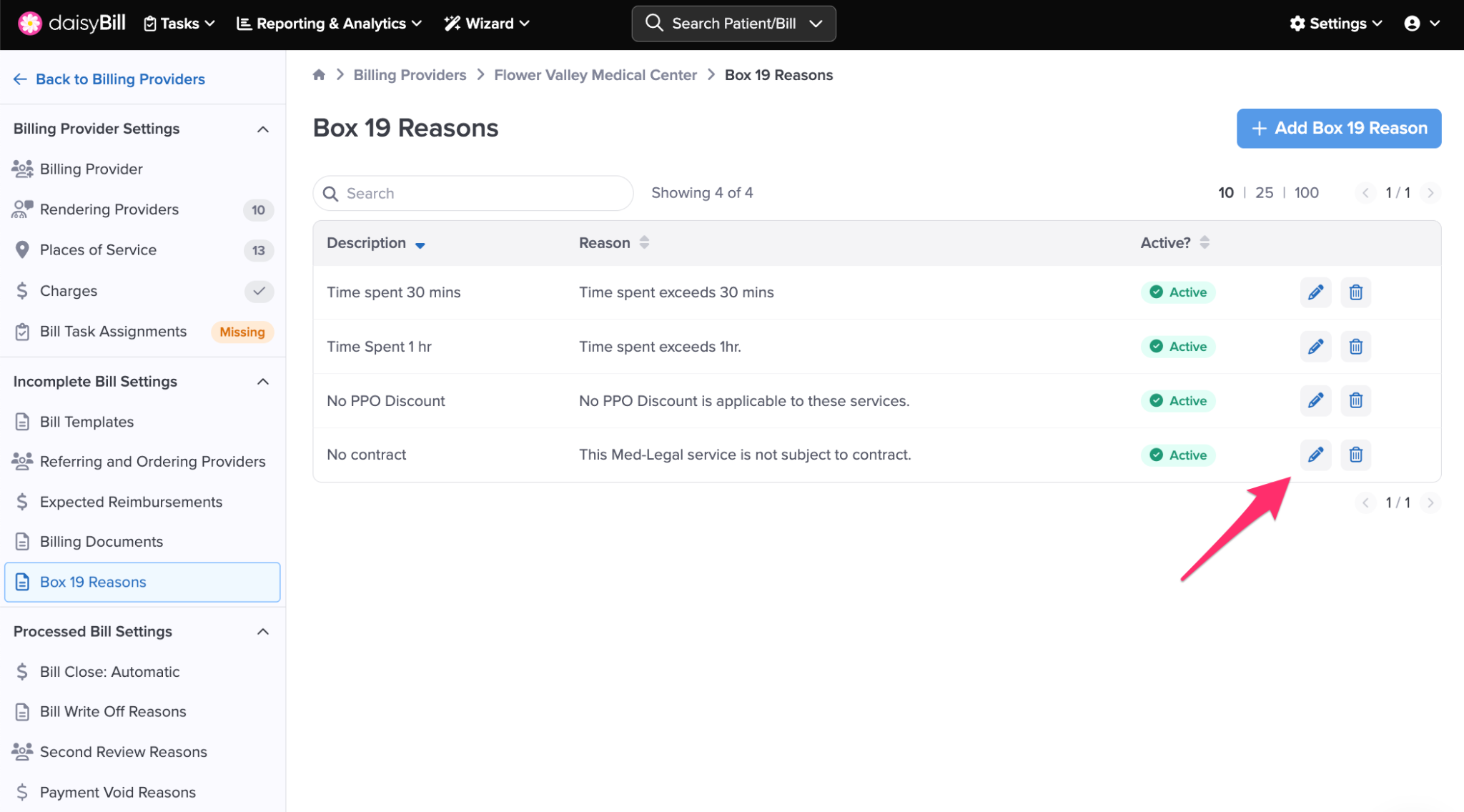The height and width of the screenshot is (812, 1464).
Task: Edit the 'No contract' reason with pencil icon
Action: pos(1315,455)
